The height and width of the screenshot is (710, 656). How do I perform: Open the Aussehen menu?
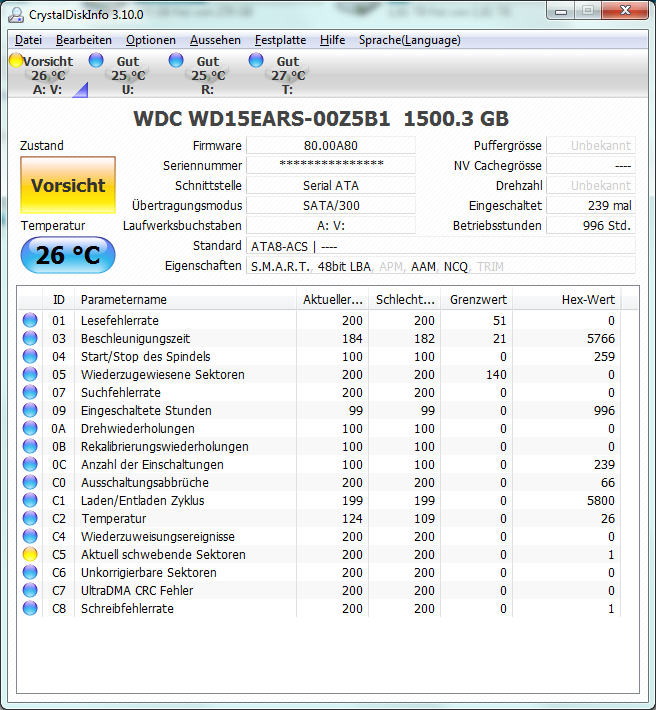point(215,40)
